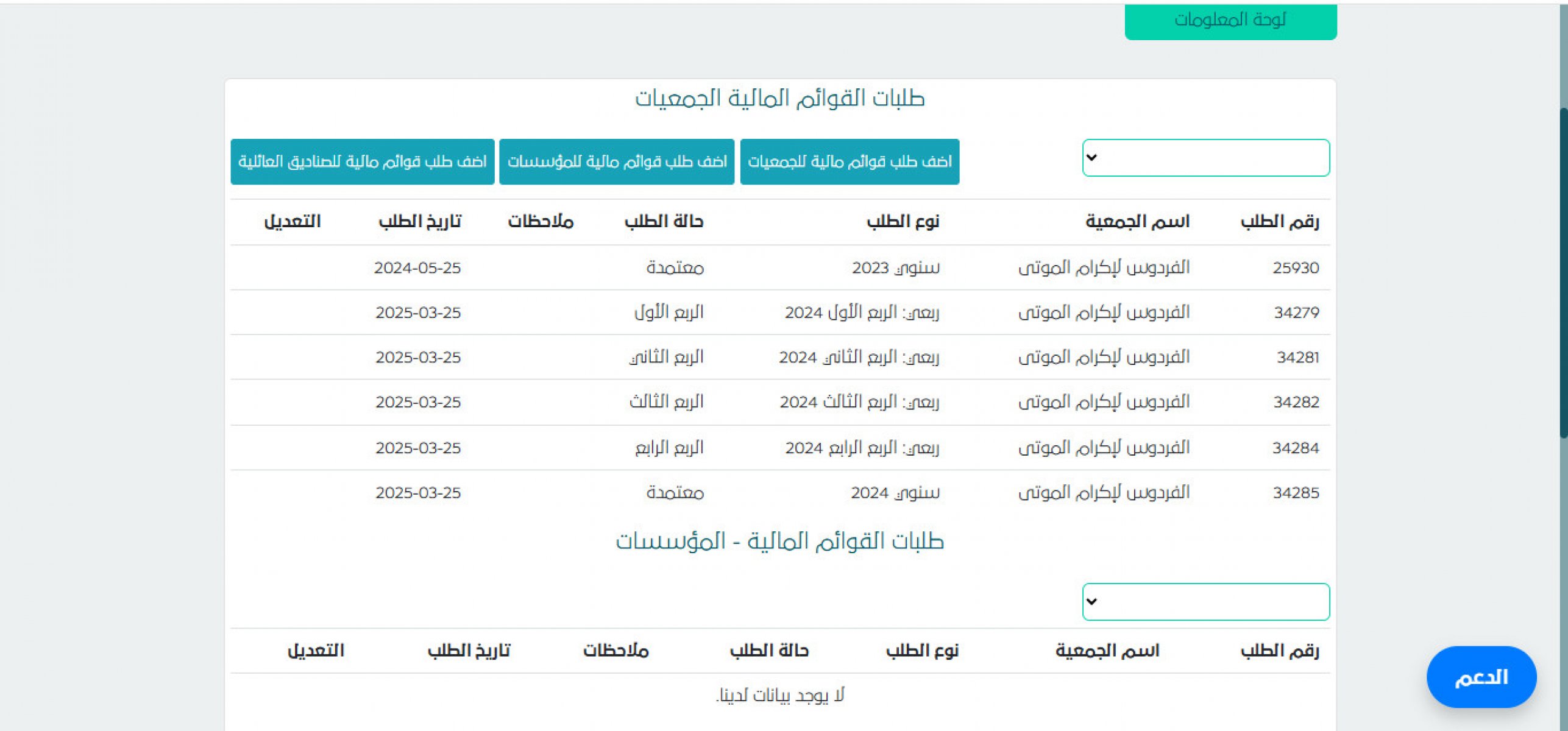Click اضف طلب قوائم مالية للجمعيات button
Viewport: 1568px width, 731px height.
[850, 161]
